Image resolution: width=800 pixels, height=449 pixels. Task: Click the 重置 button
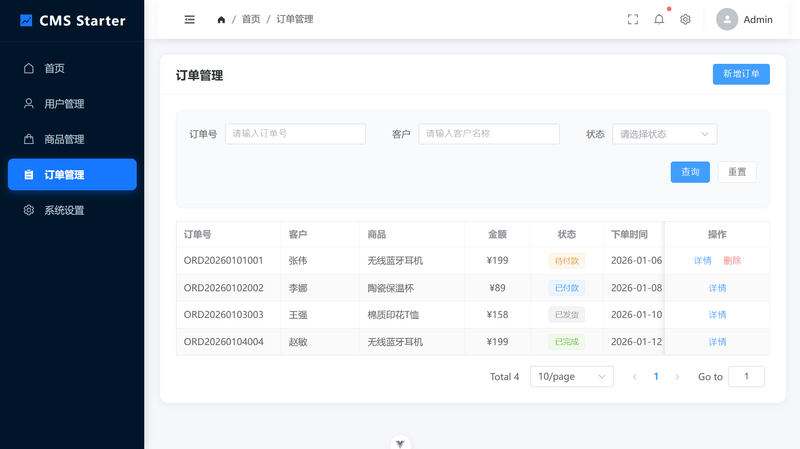737,172
